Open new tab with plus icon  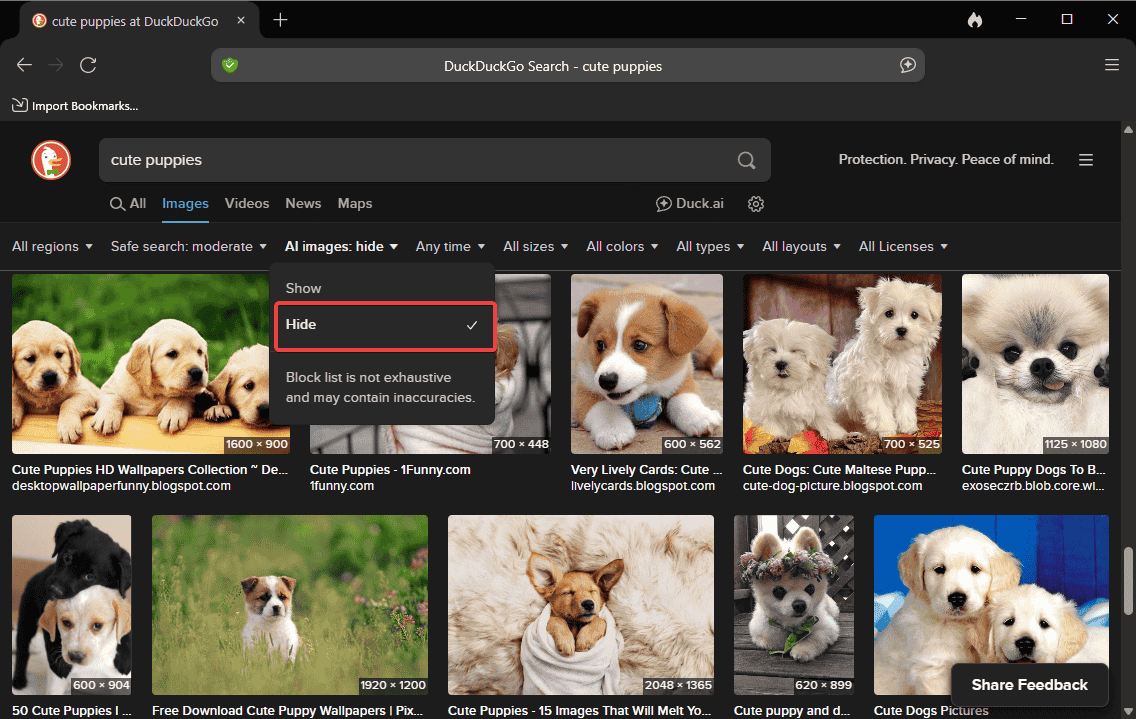(280, 20)
